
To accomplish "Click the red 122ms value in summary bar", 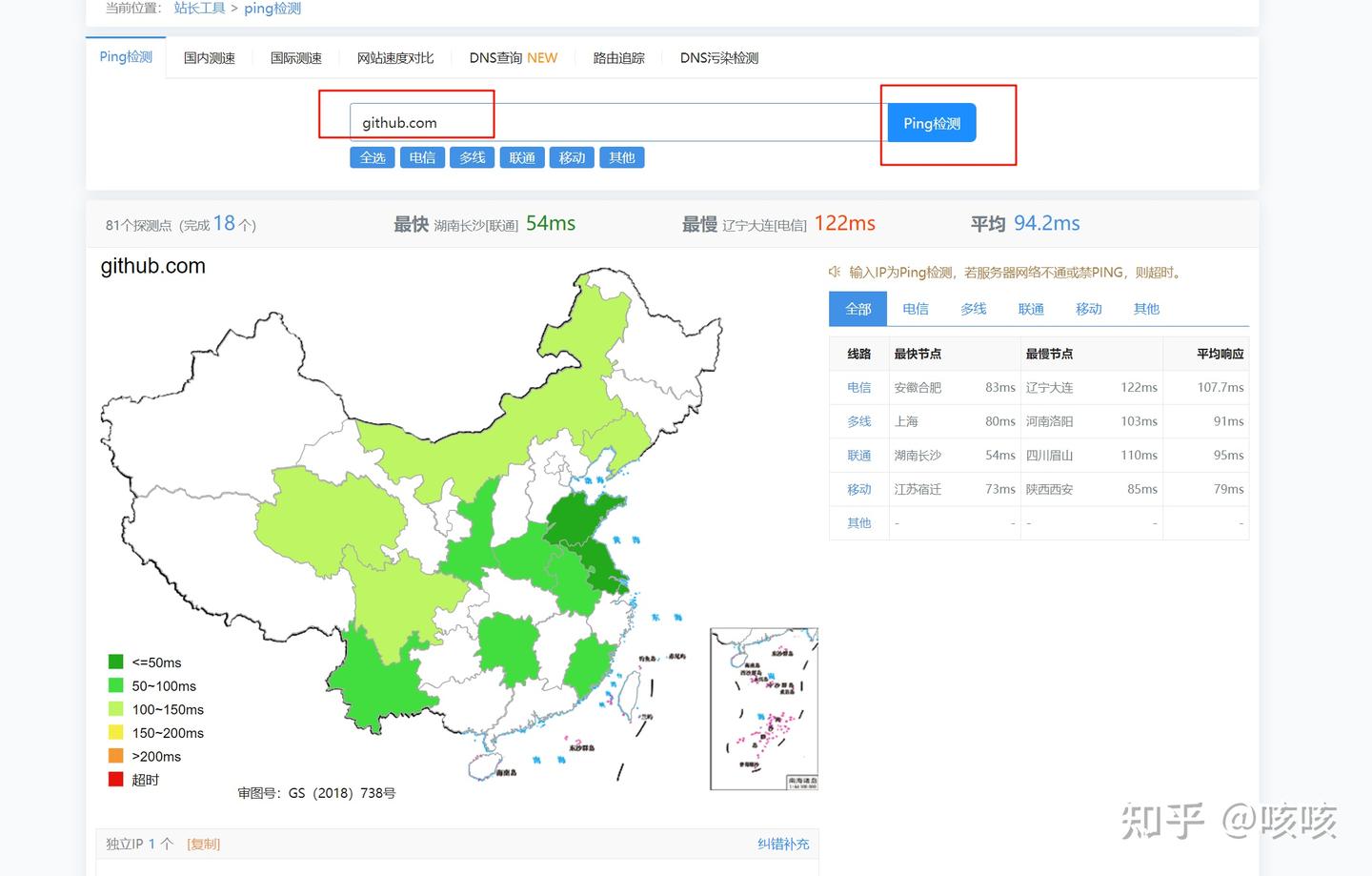I will pos(845,223).
